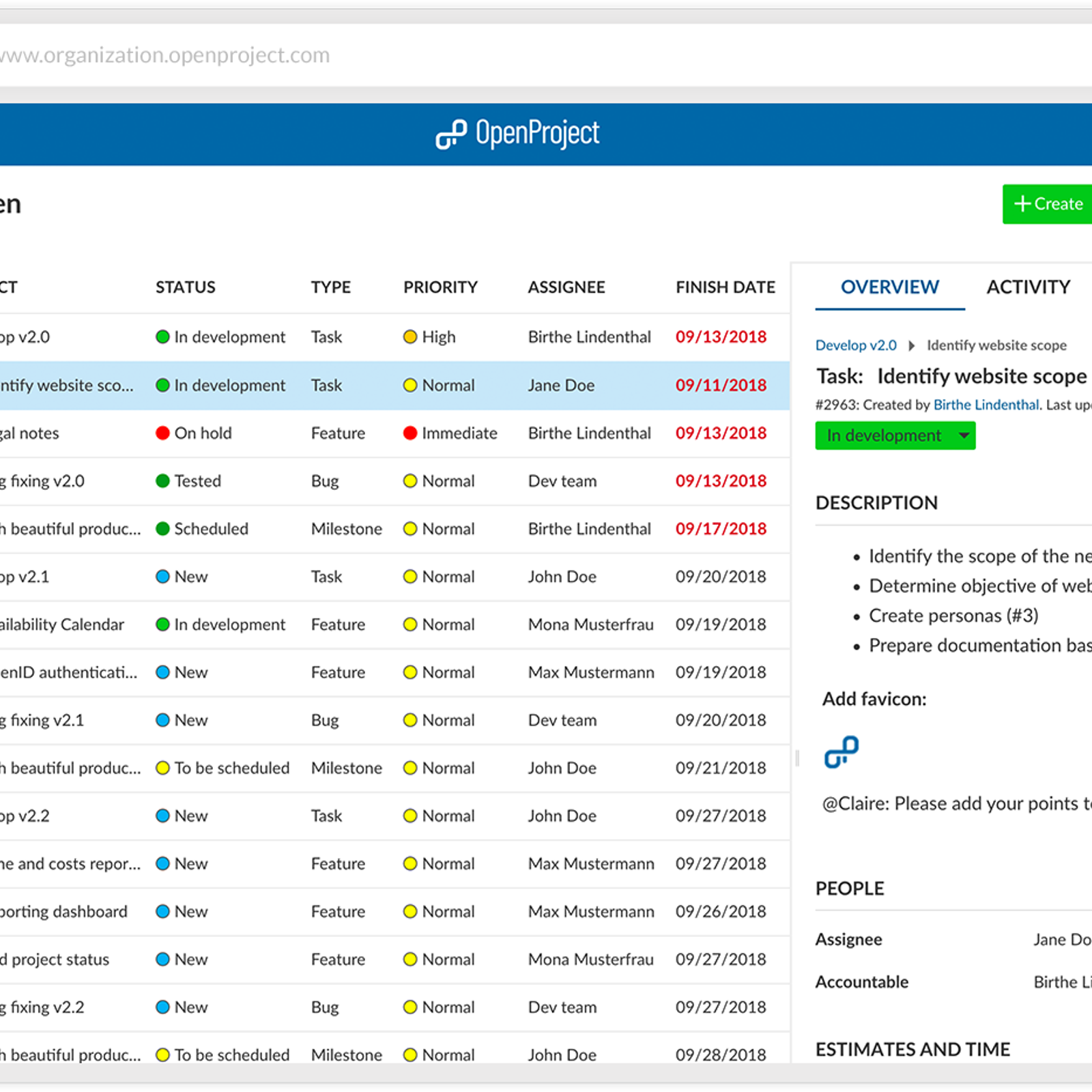1092x1092 pixels.
Task: Select the highlighted Identify website scope row
Action: (394, 386)
